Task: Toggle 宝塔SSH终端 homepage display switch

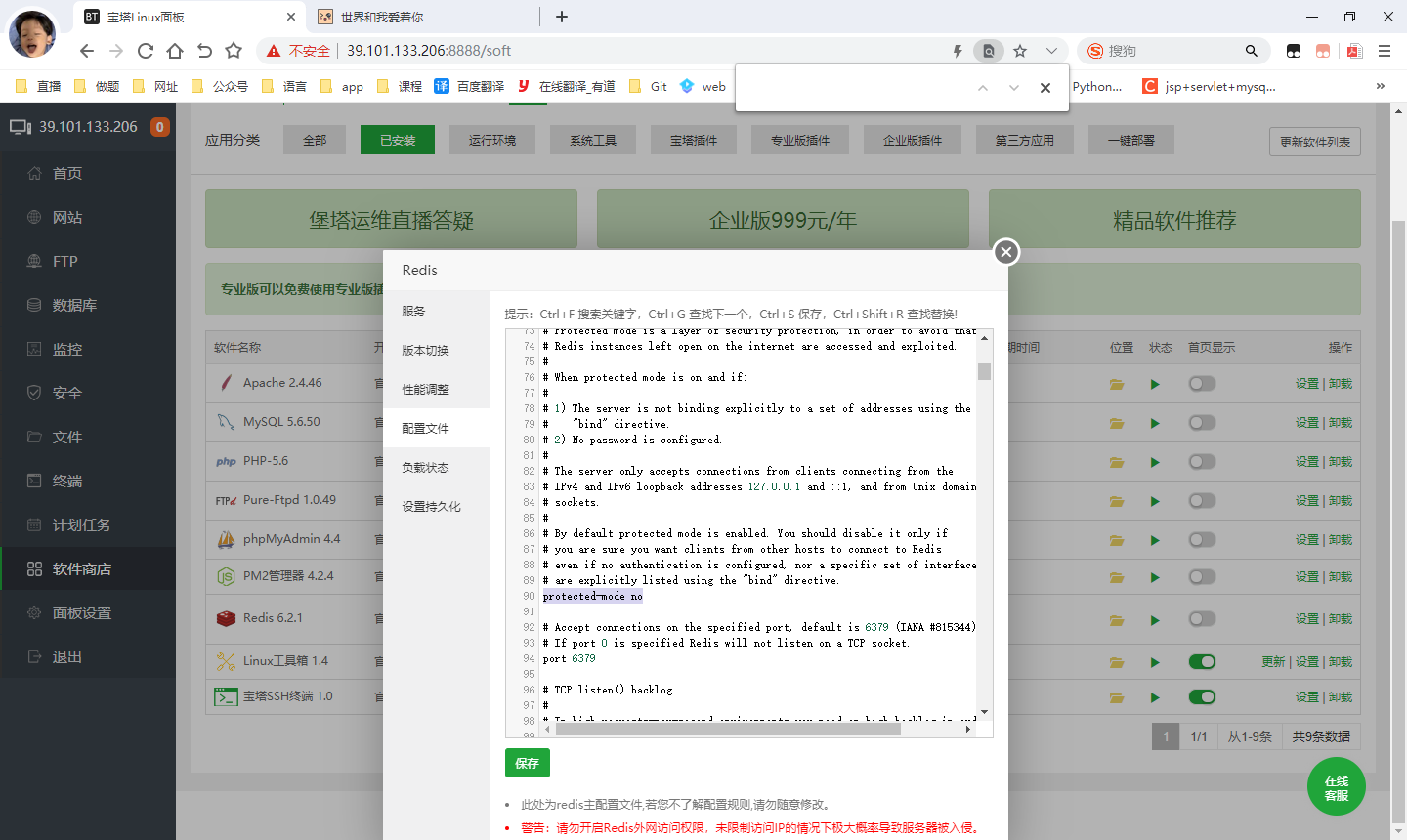Action: (x=1202, y=697)
